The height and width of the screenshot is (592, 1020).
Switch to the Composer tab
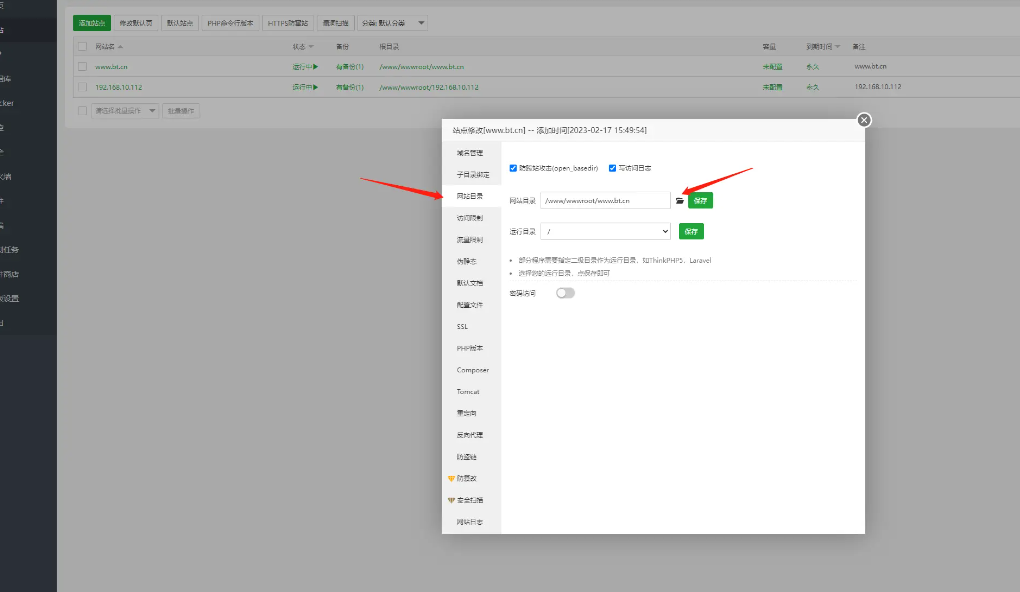(473, 370)
